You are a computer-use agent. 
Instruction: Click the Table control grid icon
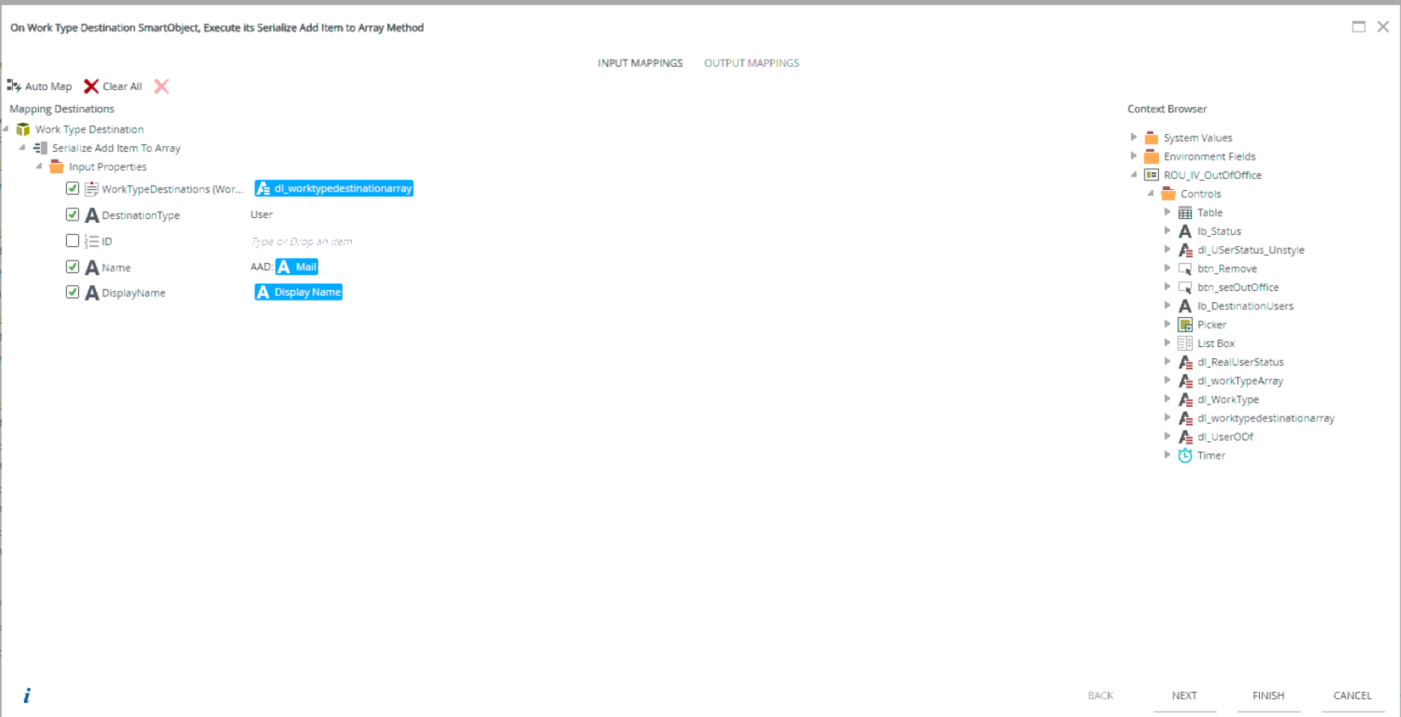[x=1185, y=213]
